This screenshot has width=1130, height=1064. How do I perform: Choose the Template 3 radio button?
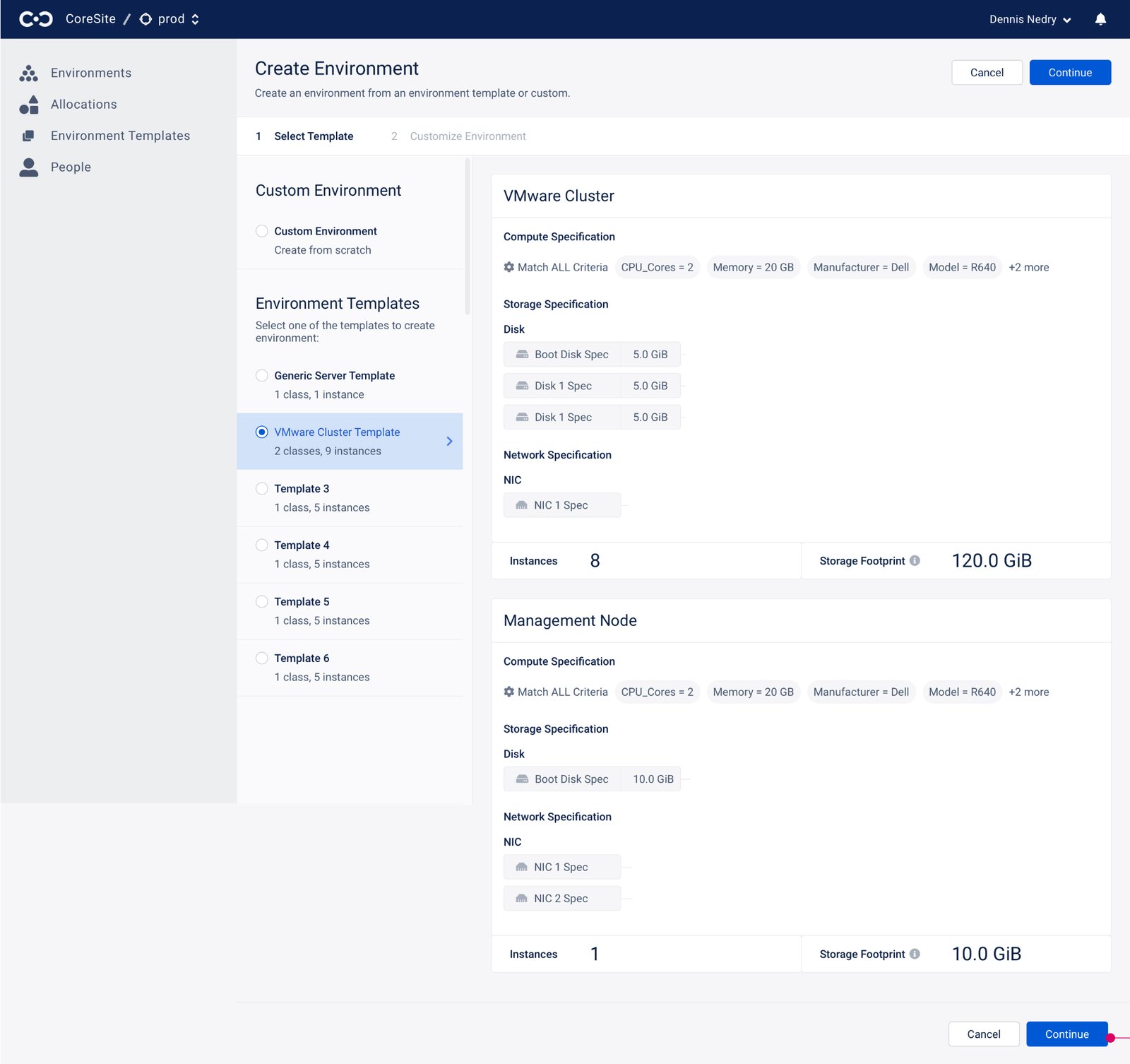262,489
